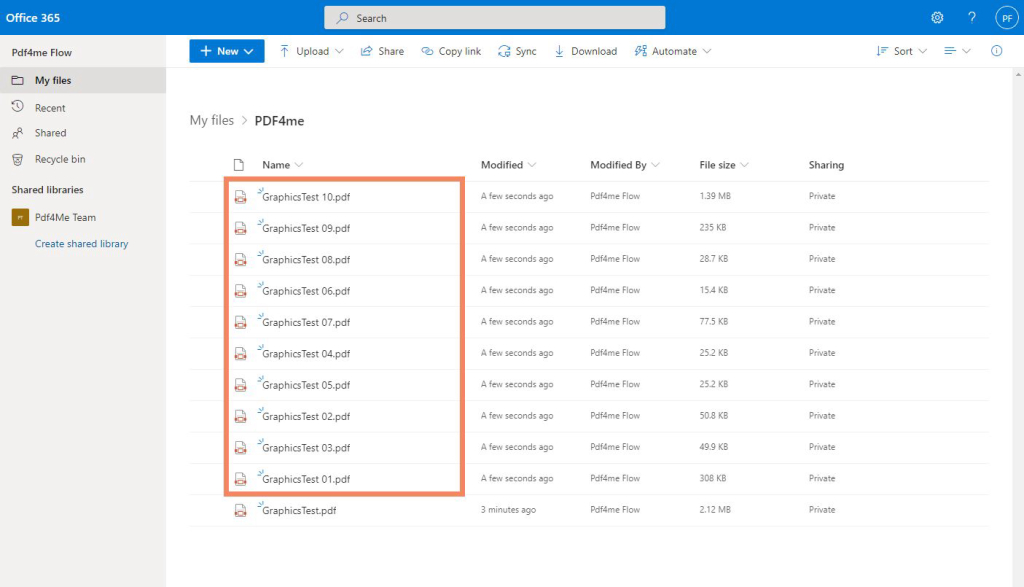
Task: Click the help question mark icon
Action: 971,18
